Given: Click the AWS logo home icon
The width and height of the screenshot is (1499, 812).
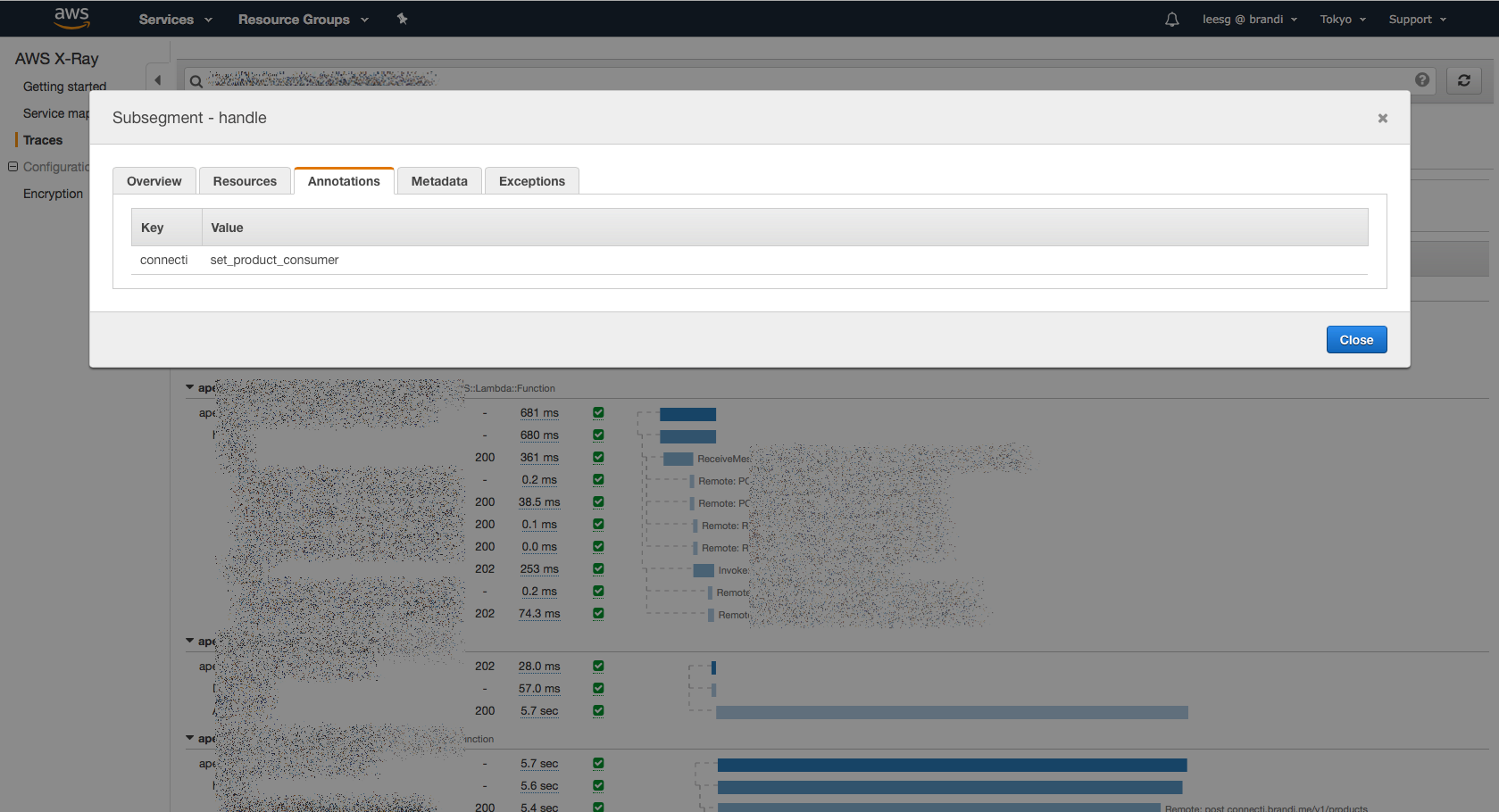Looking at the screenshot, I should tap(71, 18).
